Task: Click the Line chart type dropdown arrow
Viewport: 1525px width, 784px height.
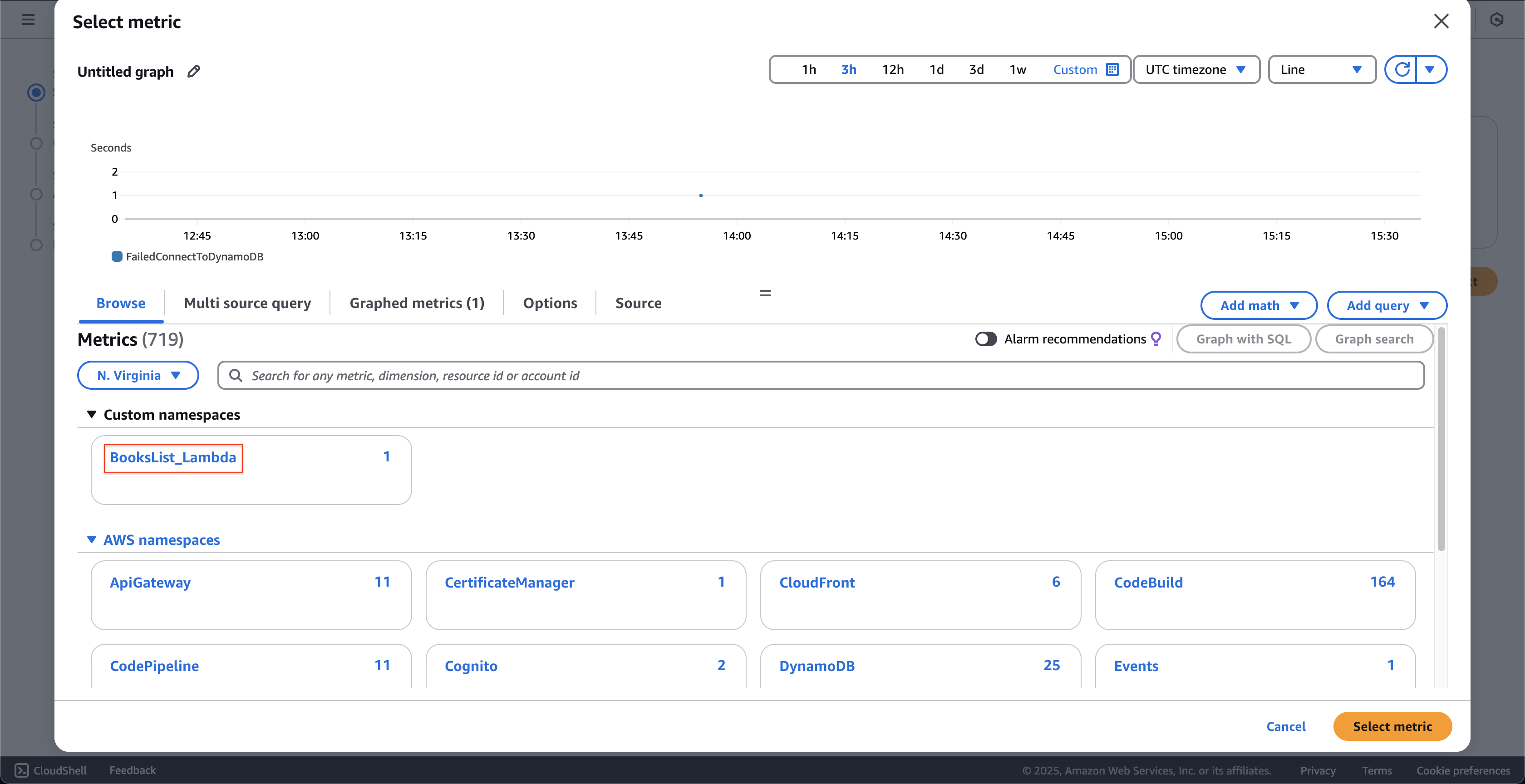Action: 1357,69
